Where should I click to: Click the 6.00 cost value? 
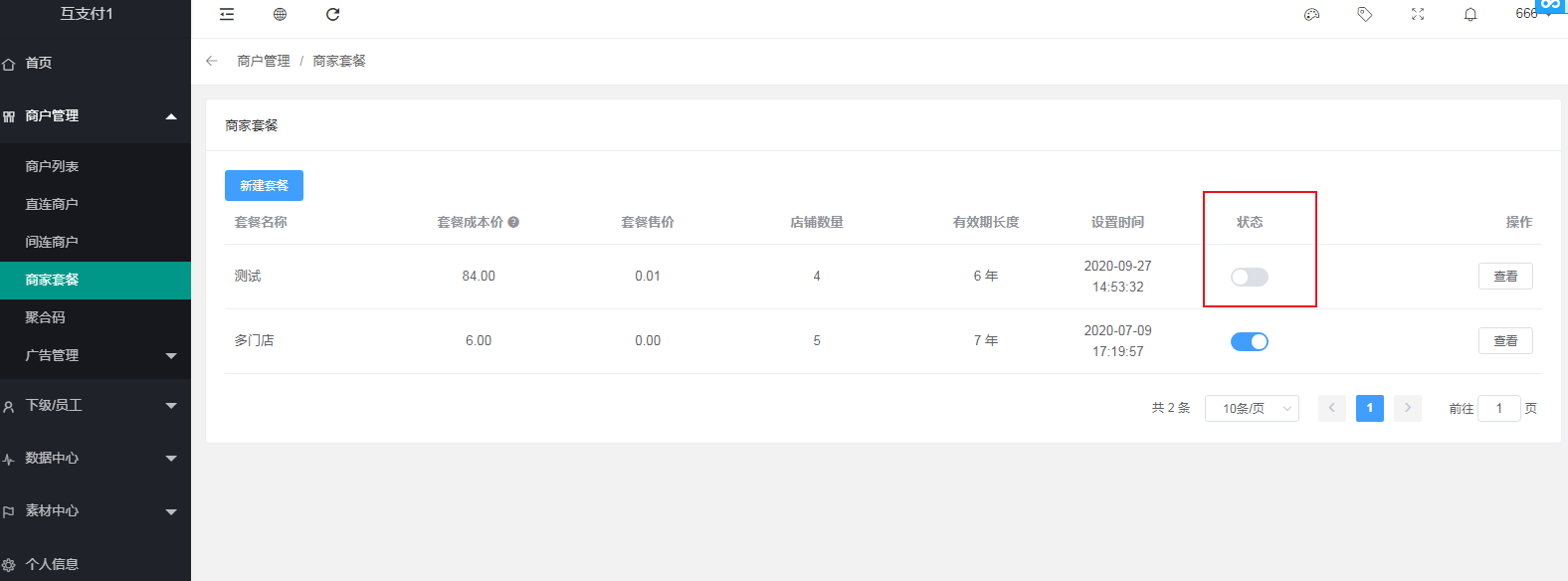click(x=479, y=340)
